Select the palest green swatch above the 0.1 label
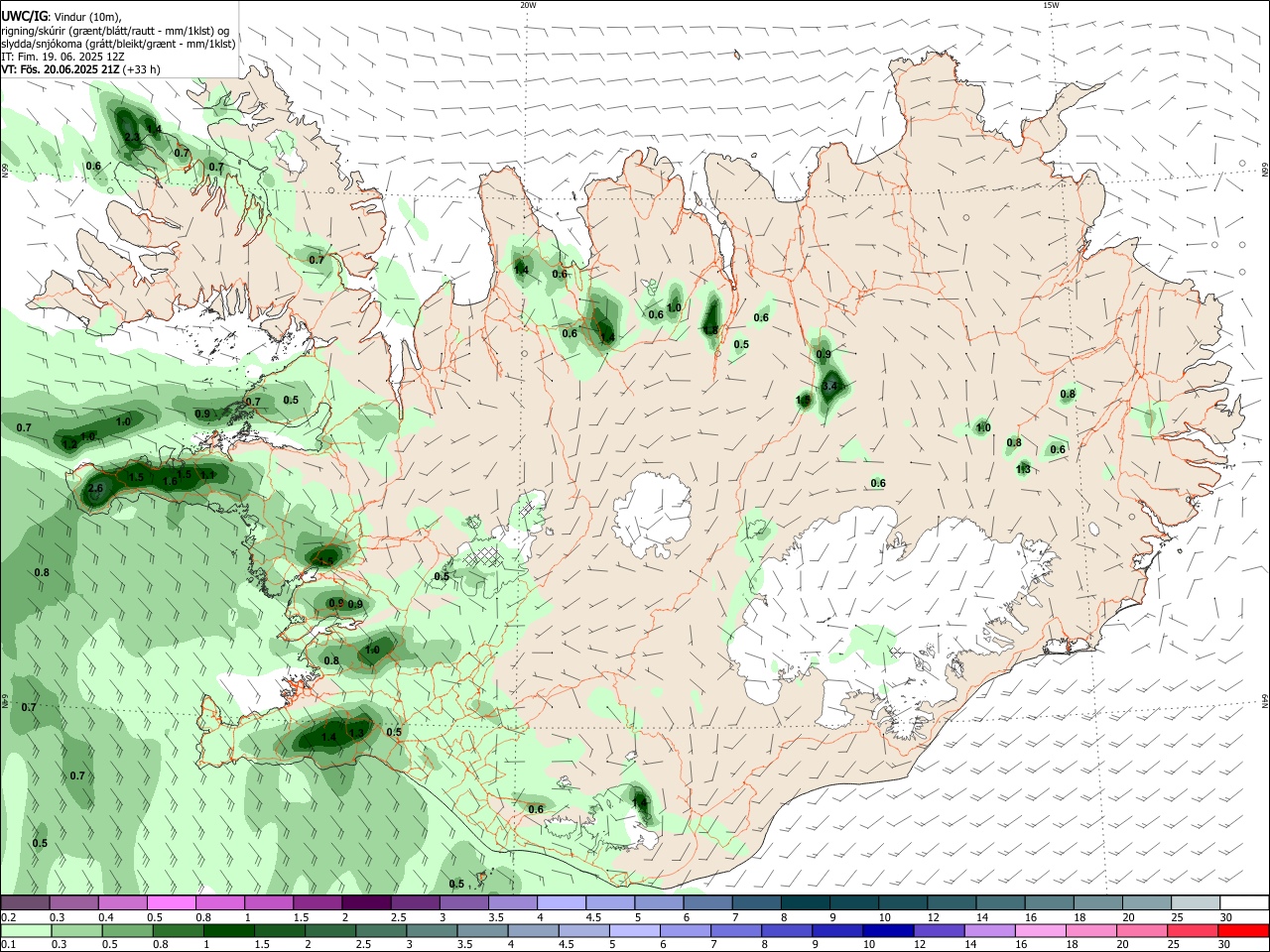 (x=26, y=931)
